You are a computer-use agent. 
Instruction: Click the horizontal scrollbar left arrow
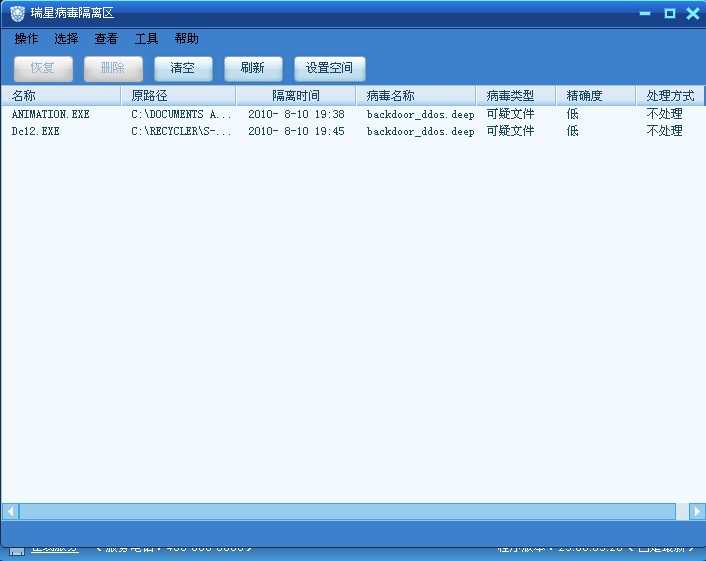[10, 511]
